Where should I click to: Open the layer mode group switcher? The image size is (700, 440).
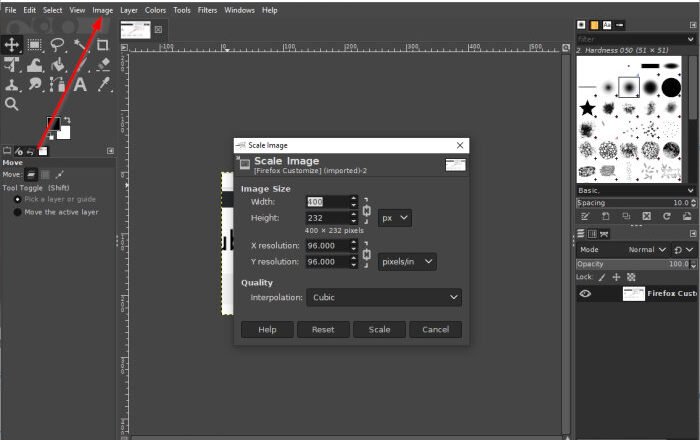[x=683, y=250]
